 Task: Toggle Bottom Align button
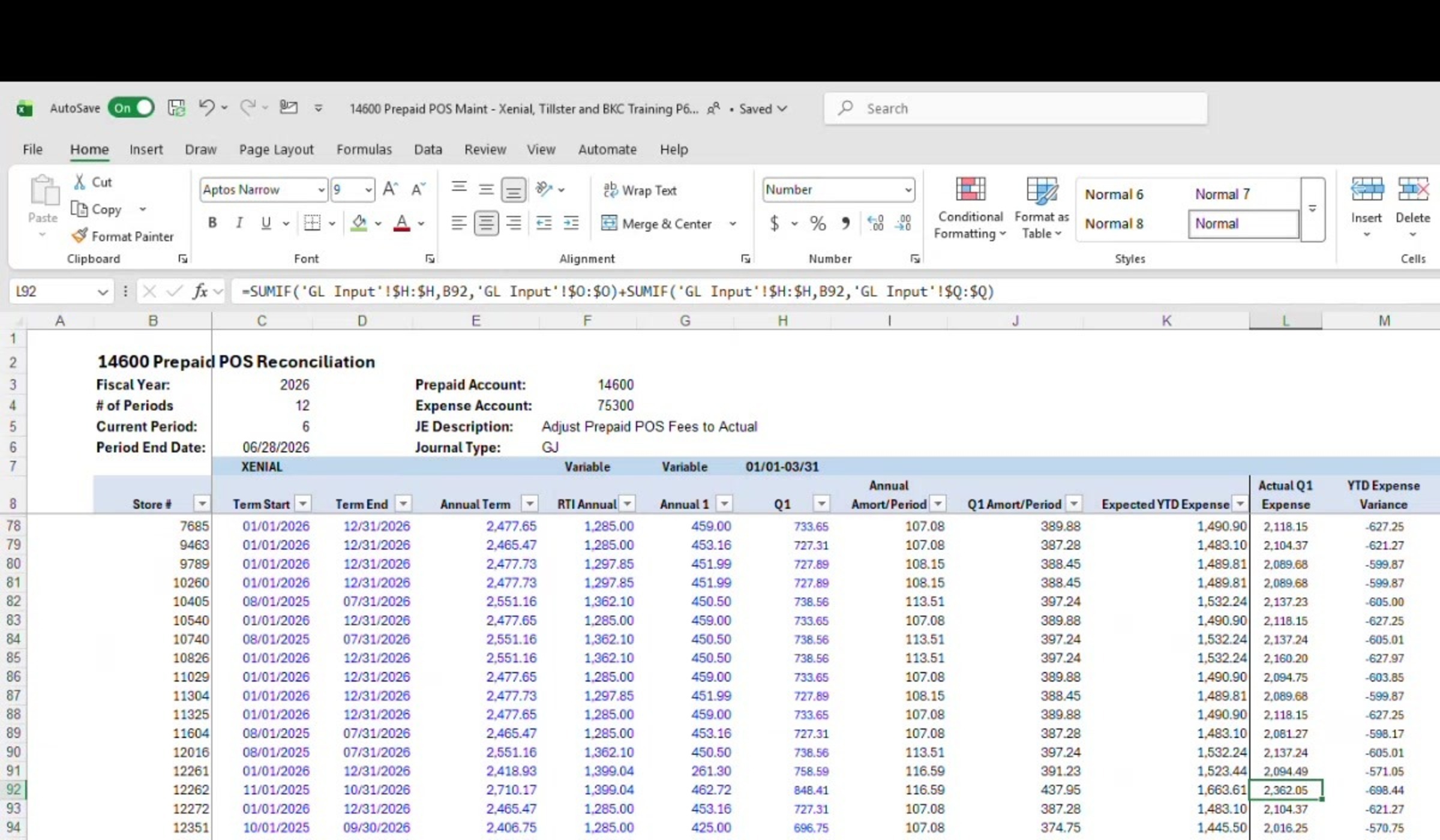click(514, 190)
